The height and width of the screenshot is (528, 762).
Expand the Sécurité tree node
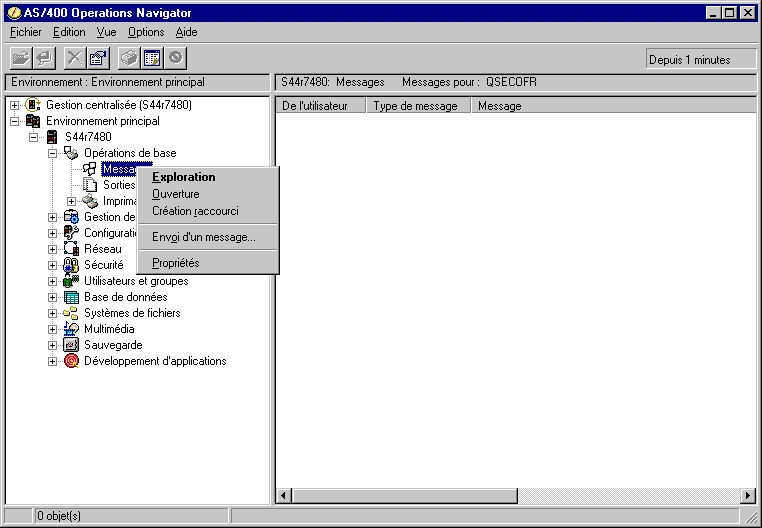click(52, 265)
